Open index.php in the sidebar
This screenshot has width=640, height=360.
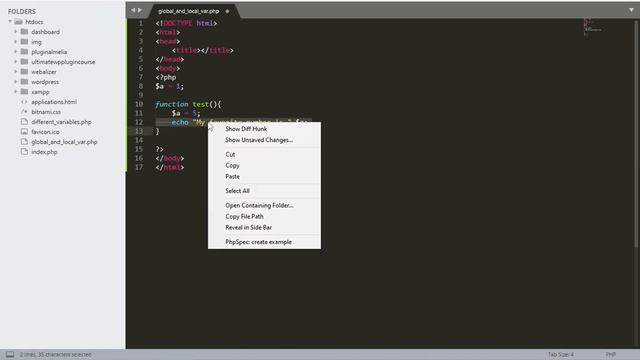pos(44,152)
